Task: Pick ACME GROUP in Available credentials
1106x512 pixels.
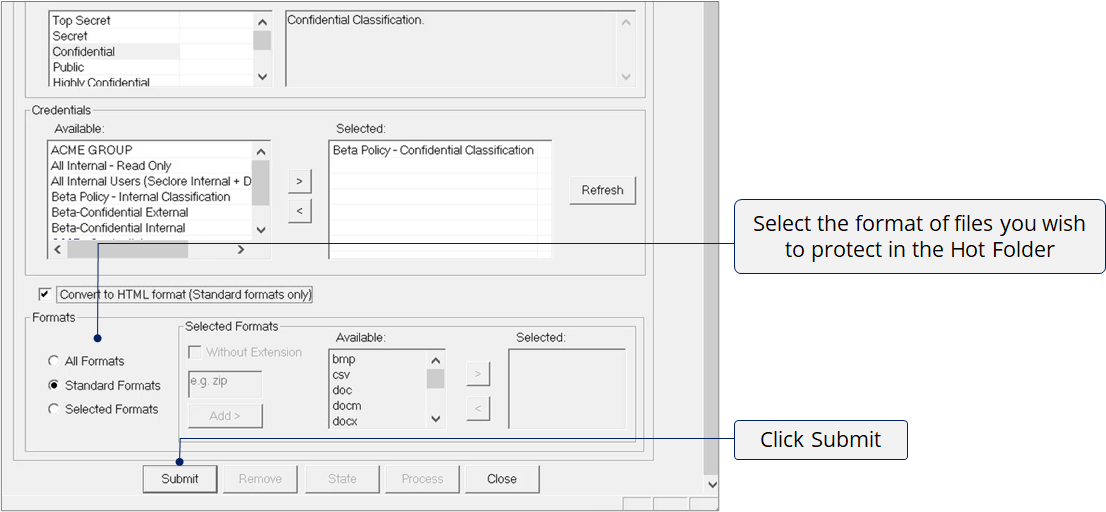Action: tap(92, 150)
